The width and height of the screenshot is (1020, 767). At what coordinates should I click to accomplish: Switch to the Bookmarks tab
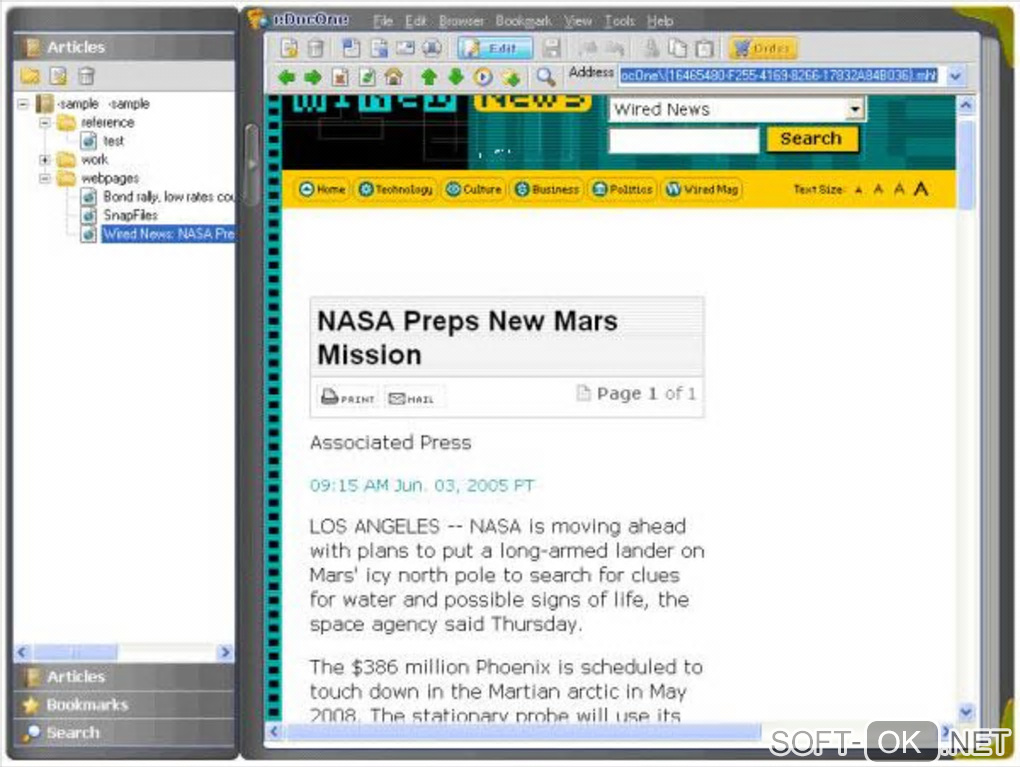(124, 705)
